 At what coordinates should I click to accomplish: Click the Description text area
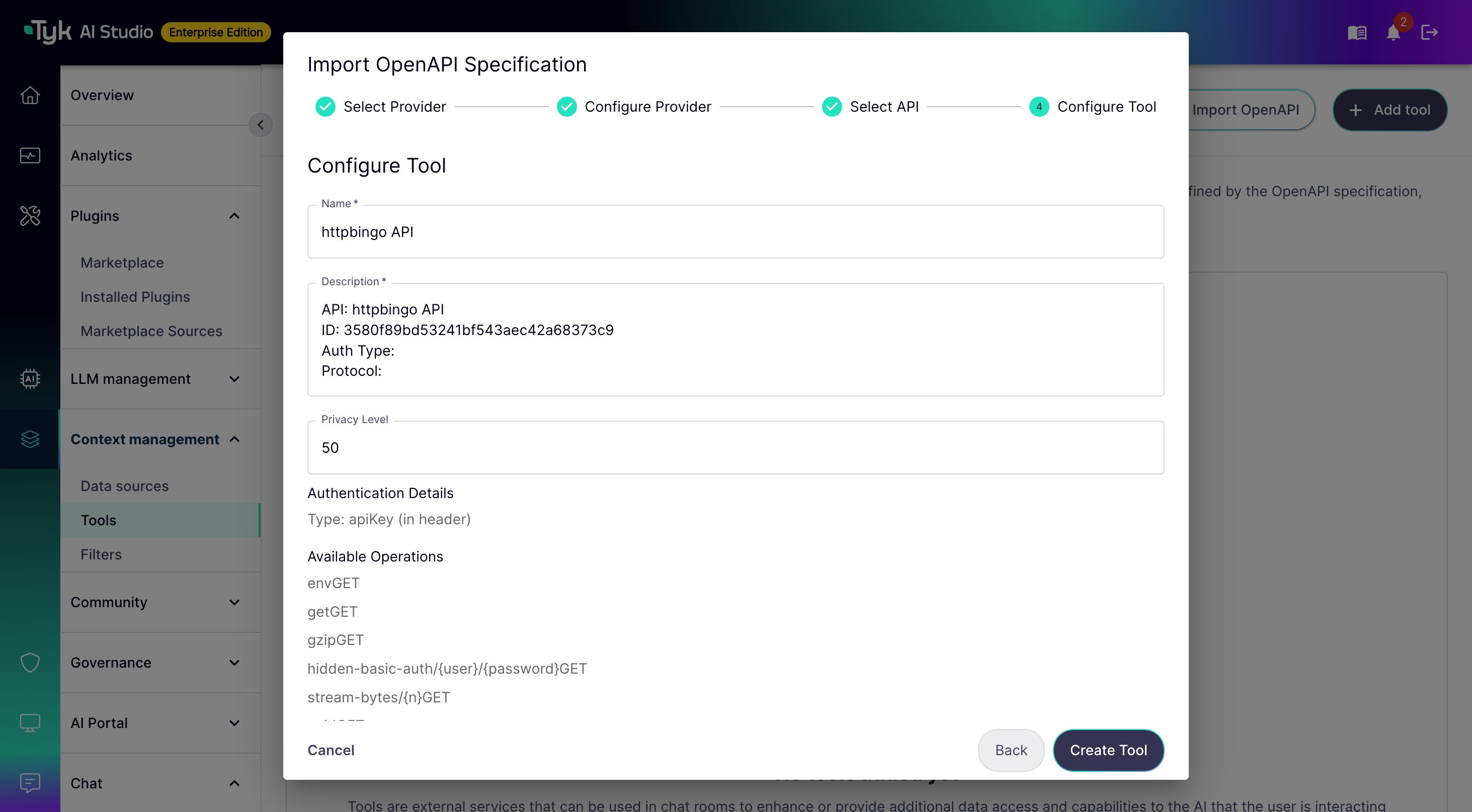click(x=735, y=340)
